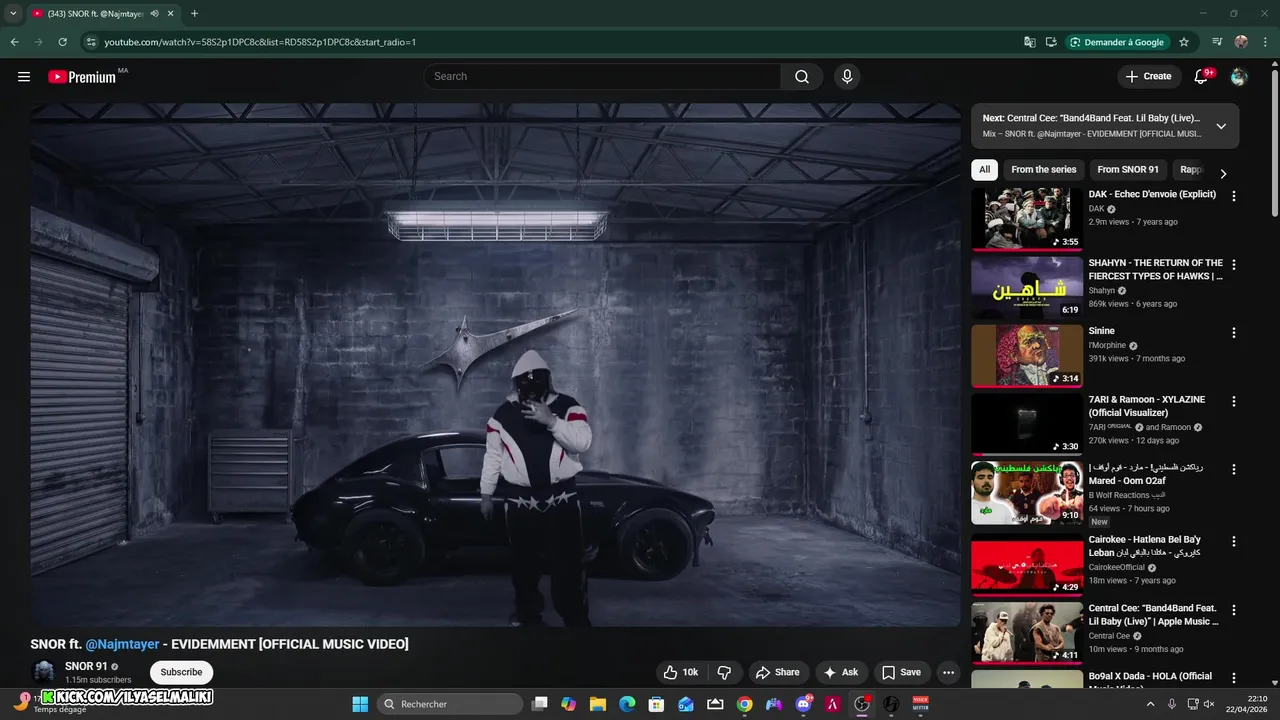The image size is (1280, 720).
Task: Click install app icon in address bar
Action: click(x=1051, y=42)
